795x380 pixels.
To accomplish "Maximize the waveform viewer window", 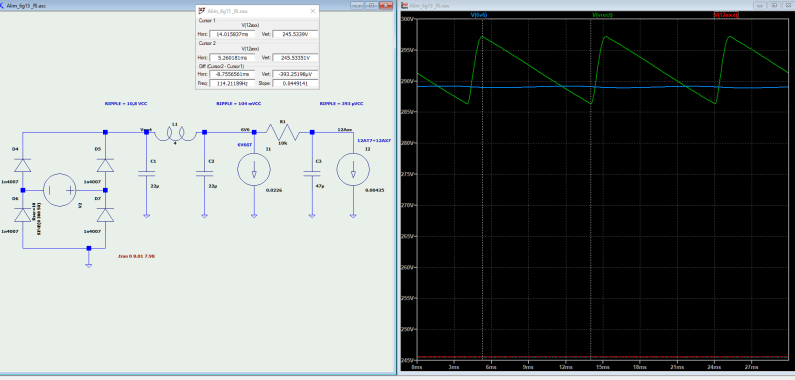I will (774, 5).
